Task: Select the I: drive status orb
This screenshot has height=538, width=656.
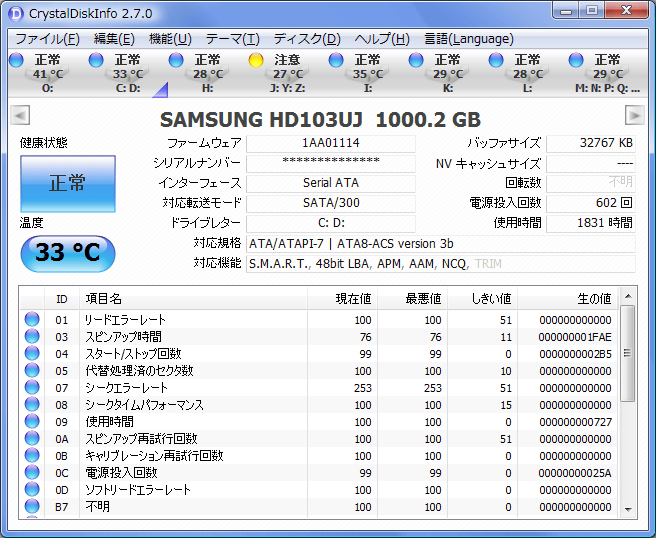Action: (x=336, y=60)
